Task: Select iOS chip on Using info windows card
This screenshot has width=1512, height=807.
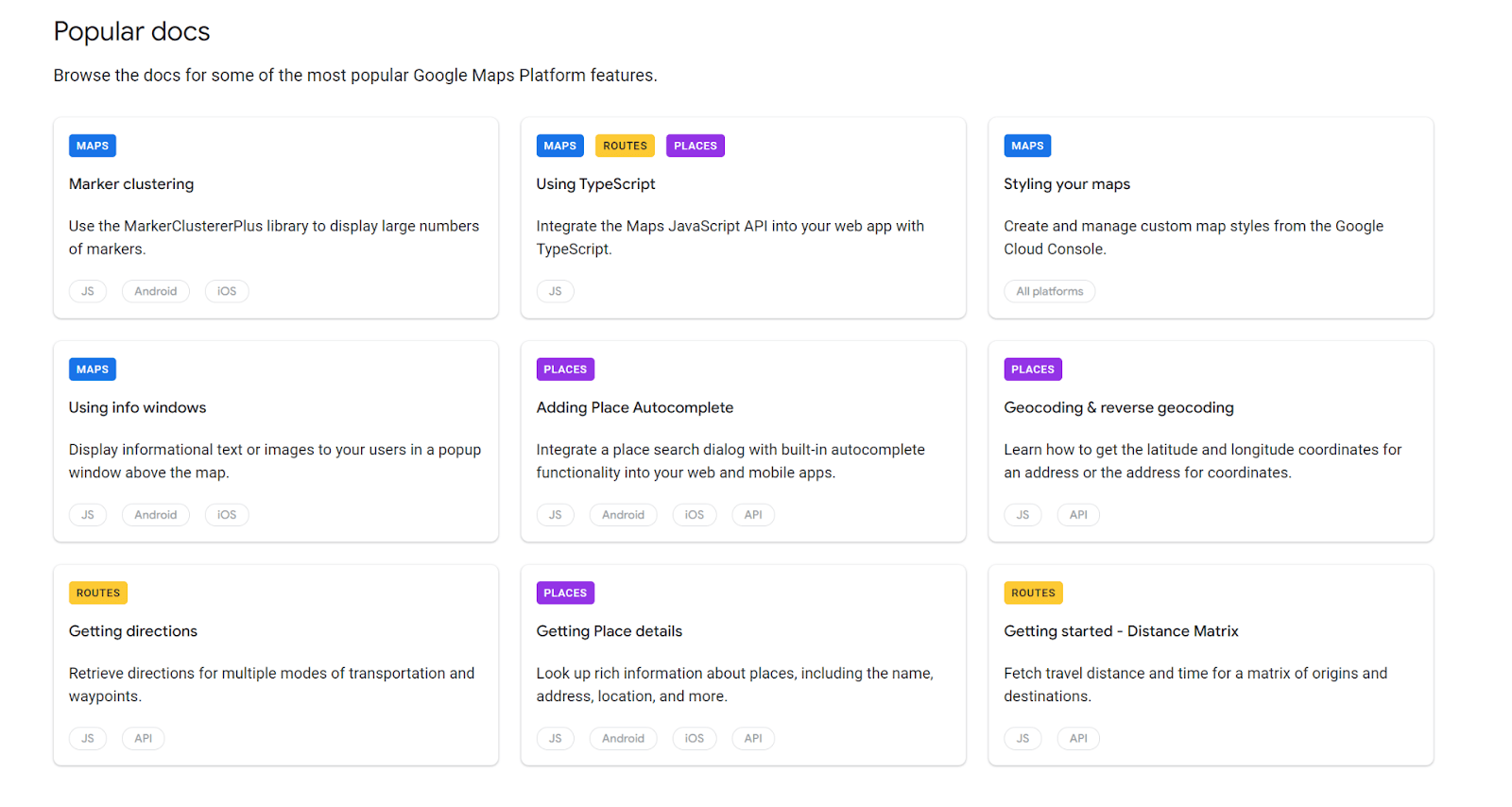Action: 227,515
